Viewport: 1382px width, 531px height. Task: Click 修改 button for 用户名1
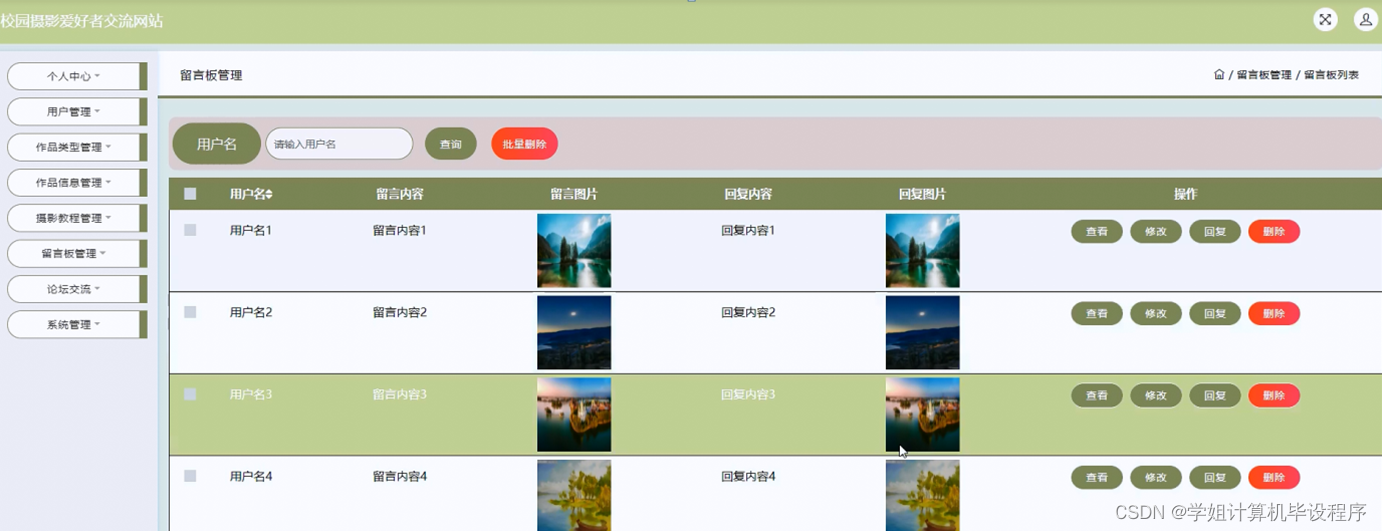(1156, 231)
